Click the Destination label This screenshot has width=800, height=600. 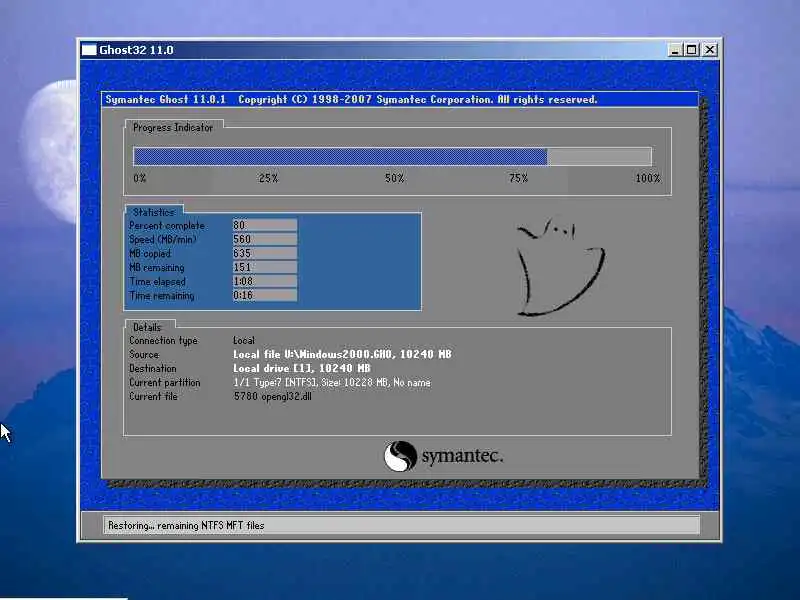pyautogui.click(x=152, y=368)
